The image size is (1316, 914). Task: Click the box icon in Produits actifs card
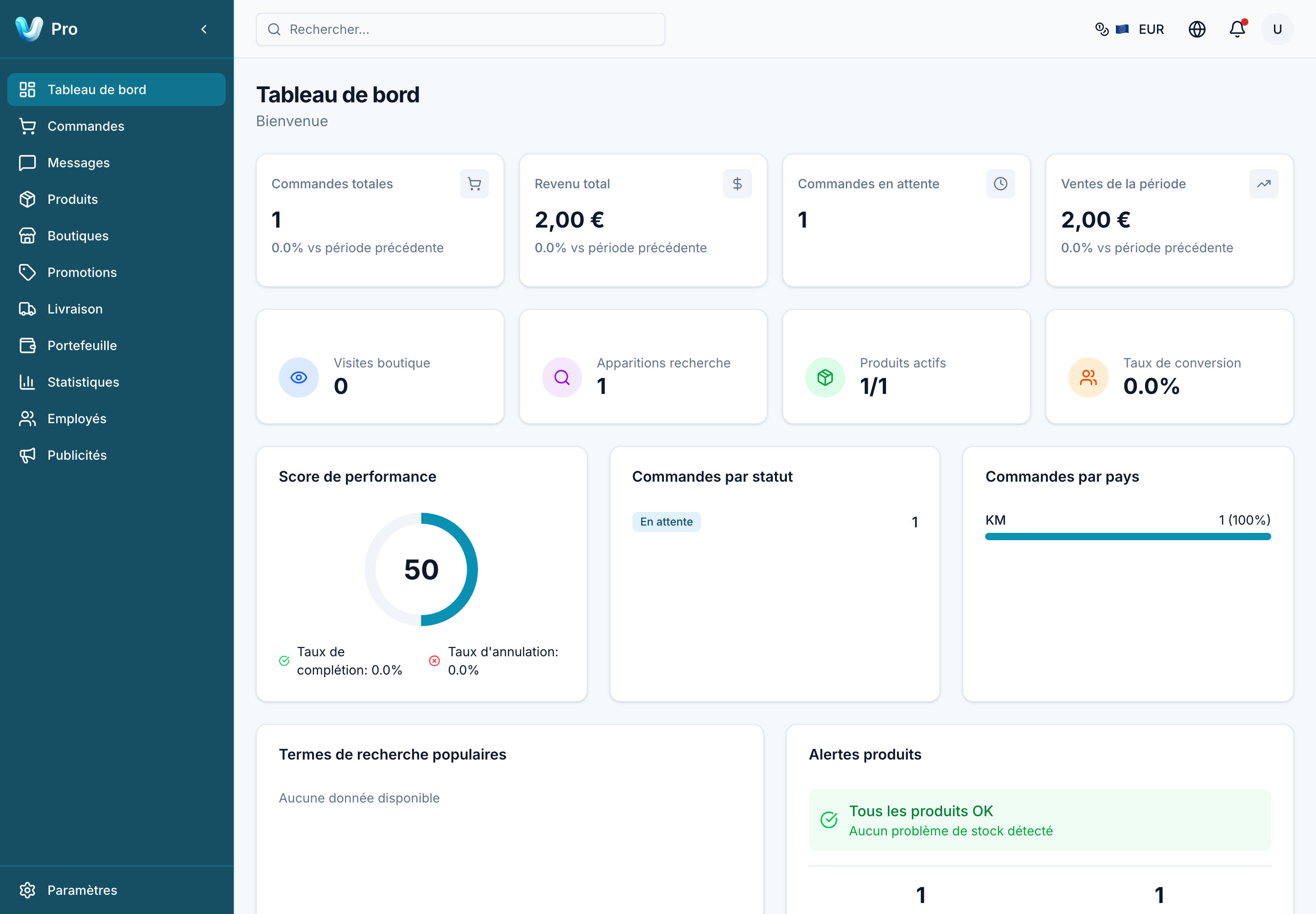825,377
